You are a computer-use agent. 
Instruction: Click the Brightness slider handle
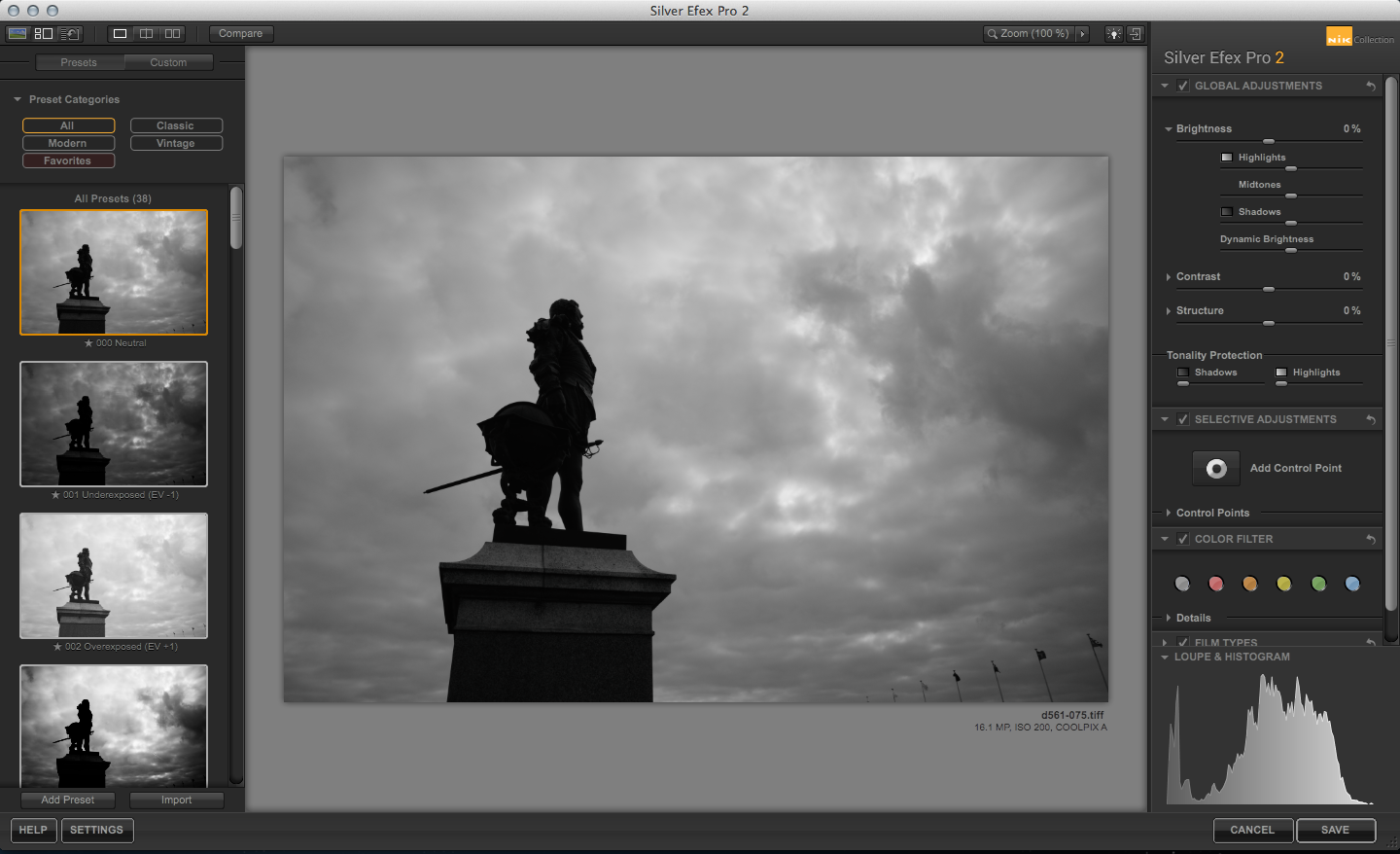(x=1269, y=141)
